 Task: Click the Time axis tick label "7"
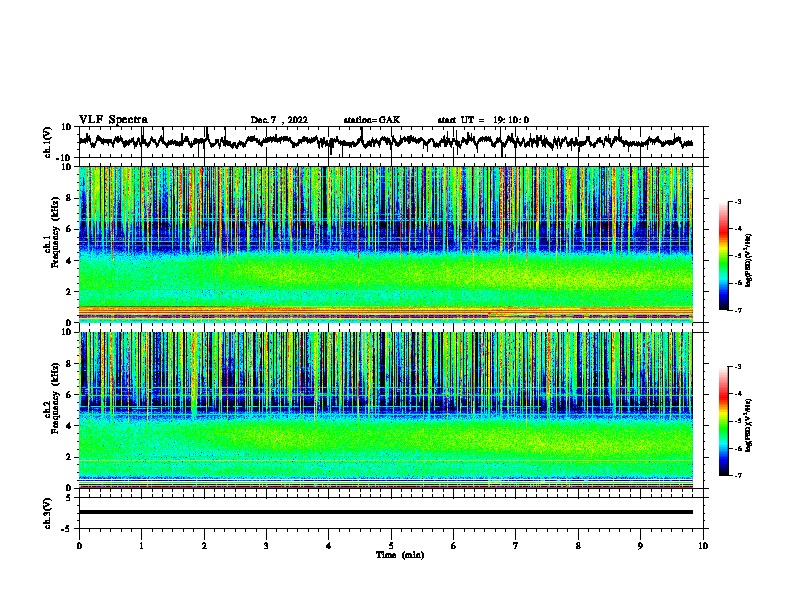coord(516,546)
